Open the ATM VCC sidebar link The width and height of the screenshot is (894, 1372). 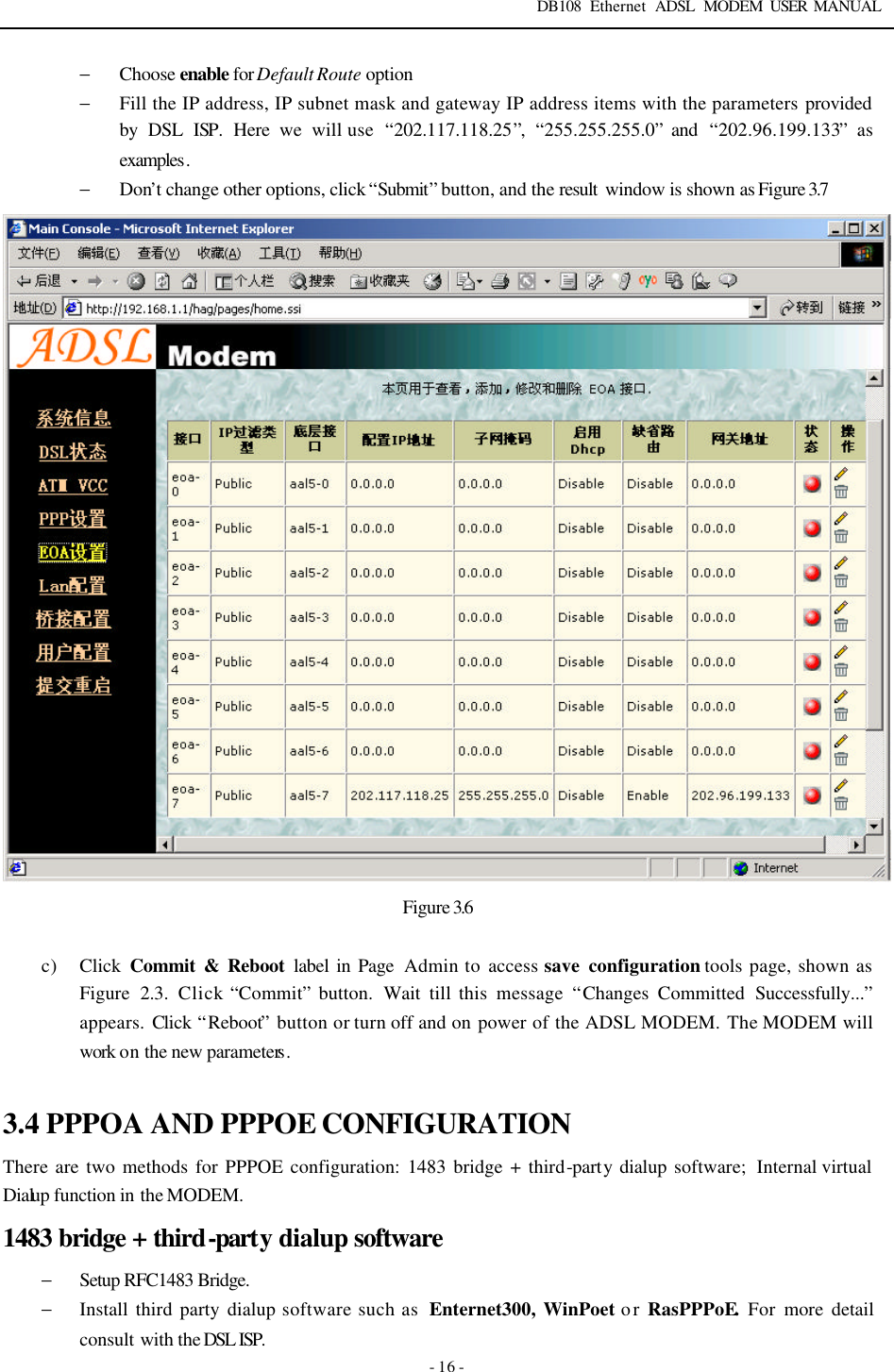pos(73,486)
